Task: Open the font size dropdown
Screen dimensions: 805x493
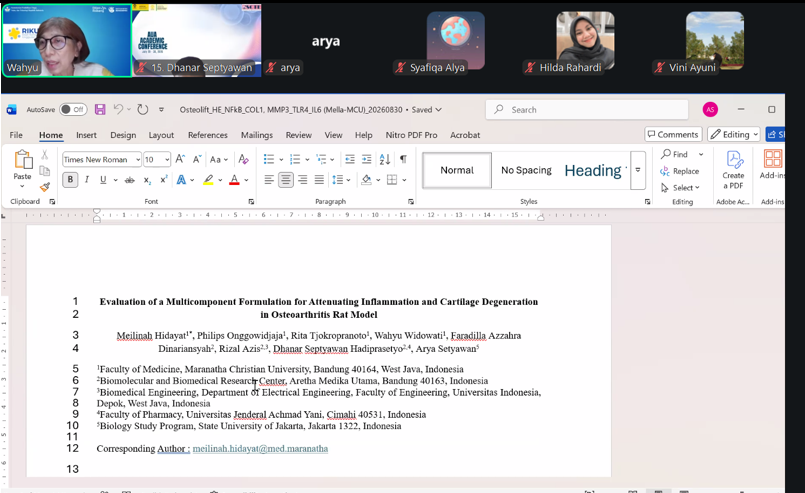Action: 167,160
